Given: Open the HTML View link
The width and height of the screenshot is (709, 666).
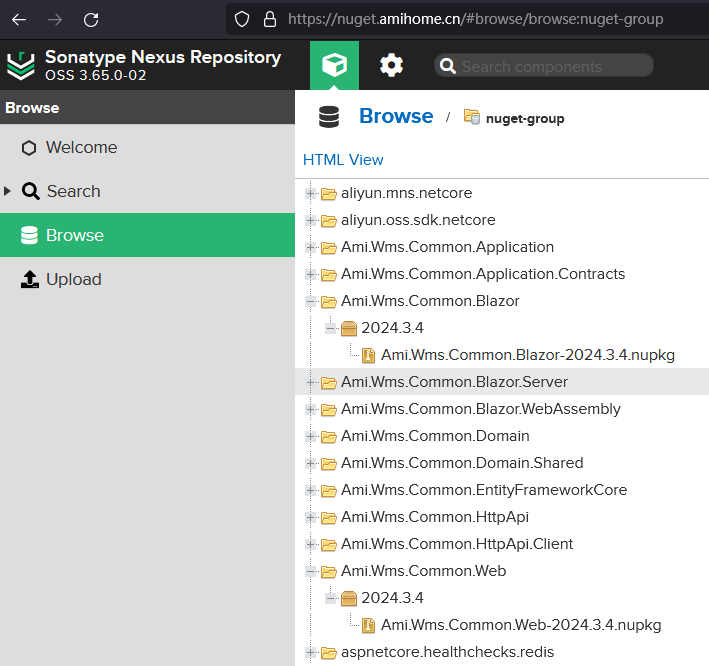Looking at the screenshot, I should pos(343,160).
